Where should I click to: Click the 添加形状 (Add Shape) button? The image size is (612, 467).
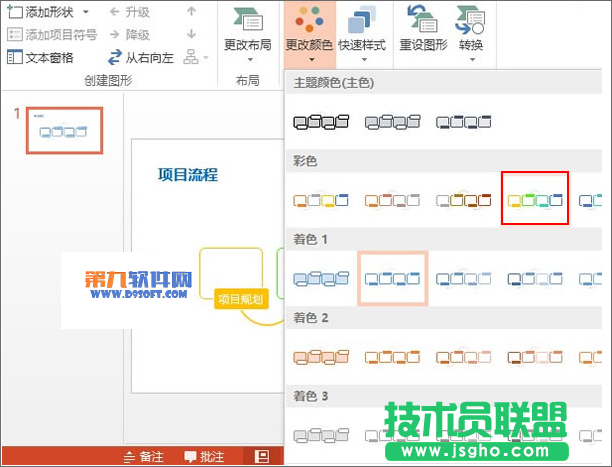coord(41,12)
